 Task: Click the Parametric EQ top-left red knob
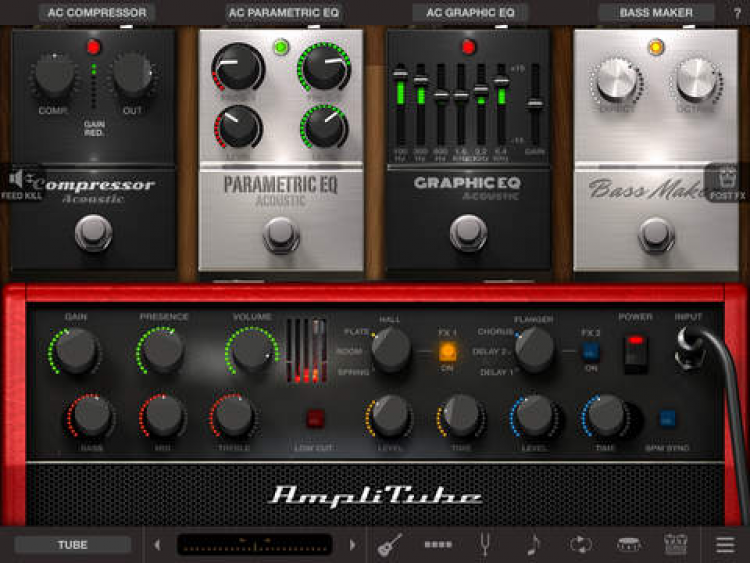pos(238,67)
